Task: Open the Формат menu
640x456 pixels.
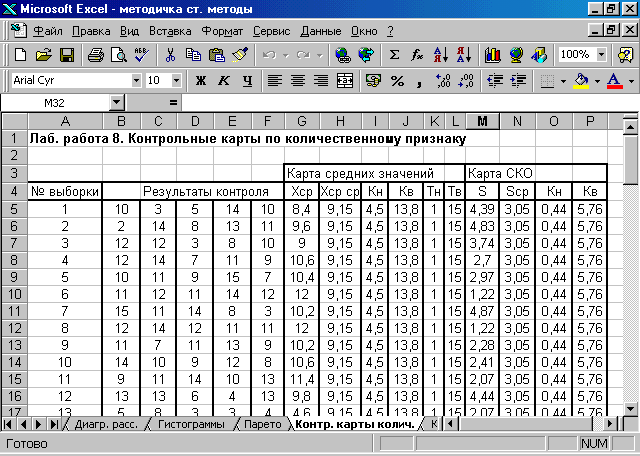Action: pos(222,31)
